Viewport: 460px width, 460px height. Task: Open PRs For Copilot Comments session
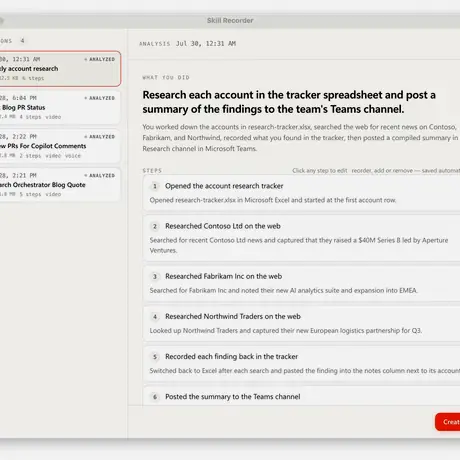60,146
